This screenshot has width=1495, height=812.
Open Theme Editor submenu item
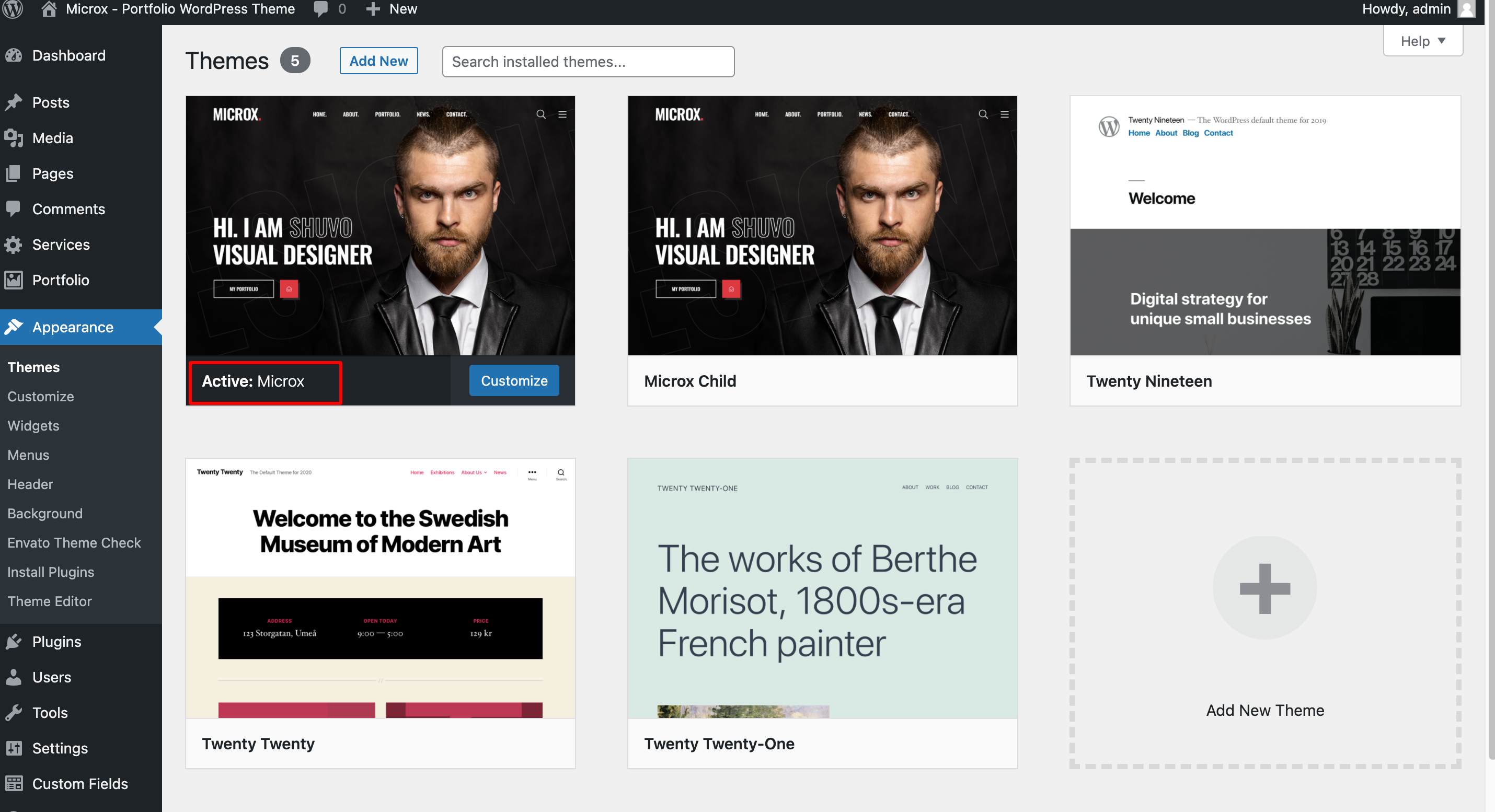tap(50, 601)
